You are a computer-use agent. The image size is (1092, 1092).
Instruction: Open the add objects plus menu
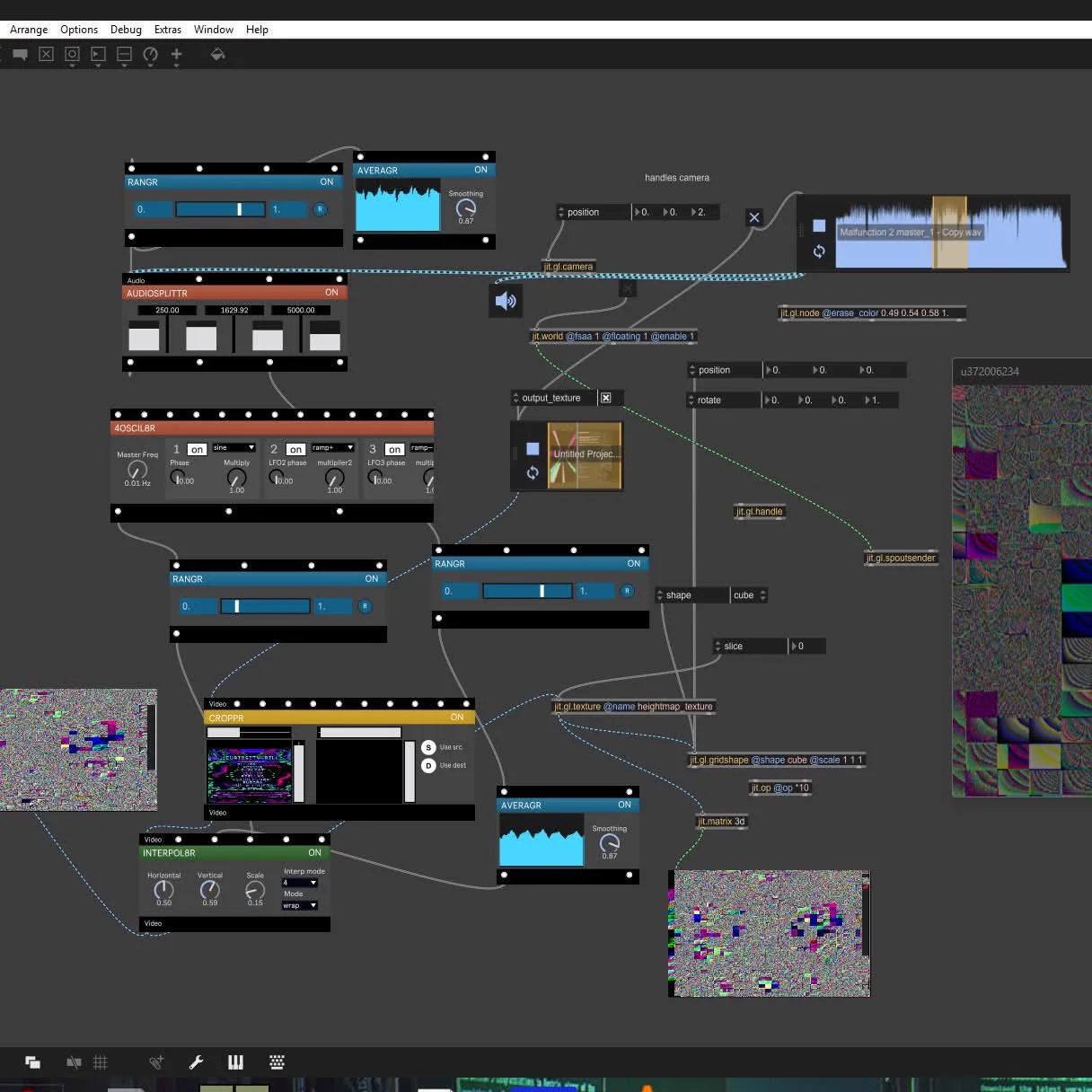coord(176,55)
